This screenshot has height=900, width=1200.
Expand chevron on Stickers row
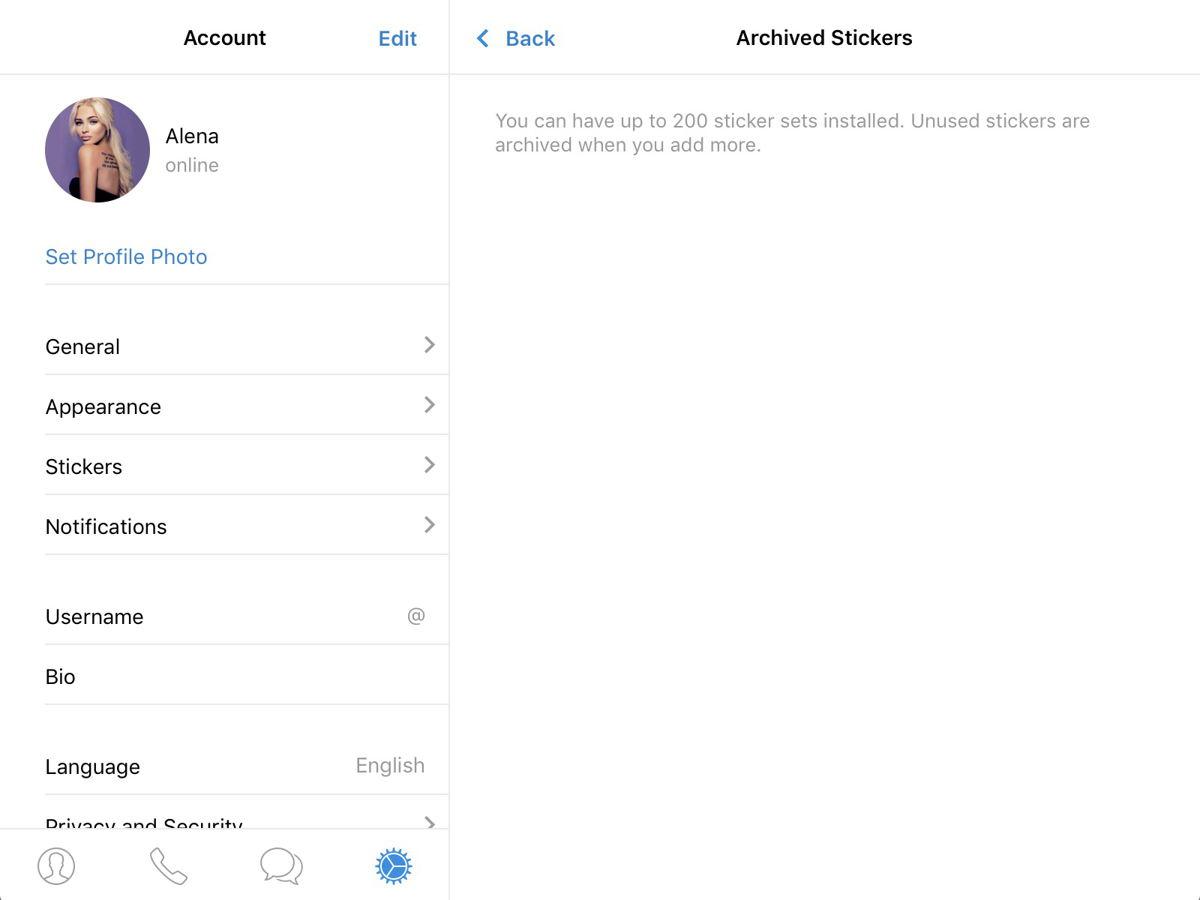[x=429, y=465]
